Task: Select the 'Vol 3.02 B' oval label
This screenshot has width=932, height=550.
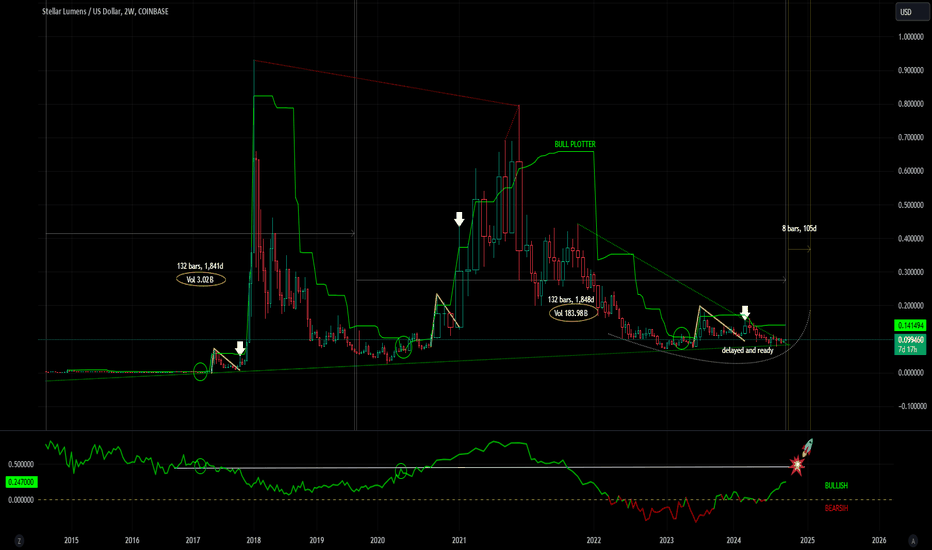Action: 201,279
